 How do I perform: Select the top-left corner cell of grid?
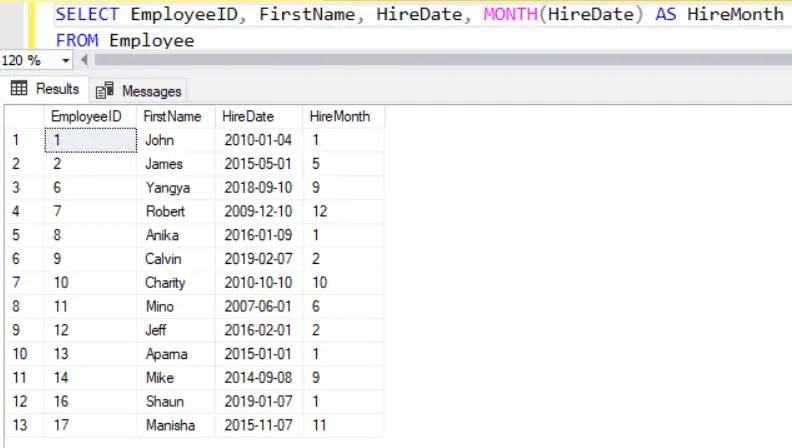[x=22, y=117]
